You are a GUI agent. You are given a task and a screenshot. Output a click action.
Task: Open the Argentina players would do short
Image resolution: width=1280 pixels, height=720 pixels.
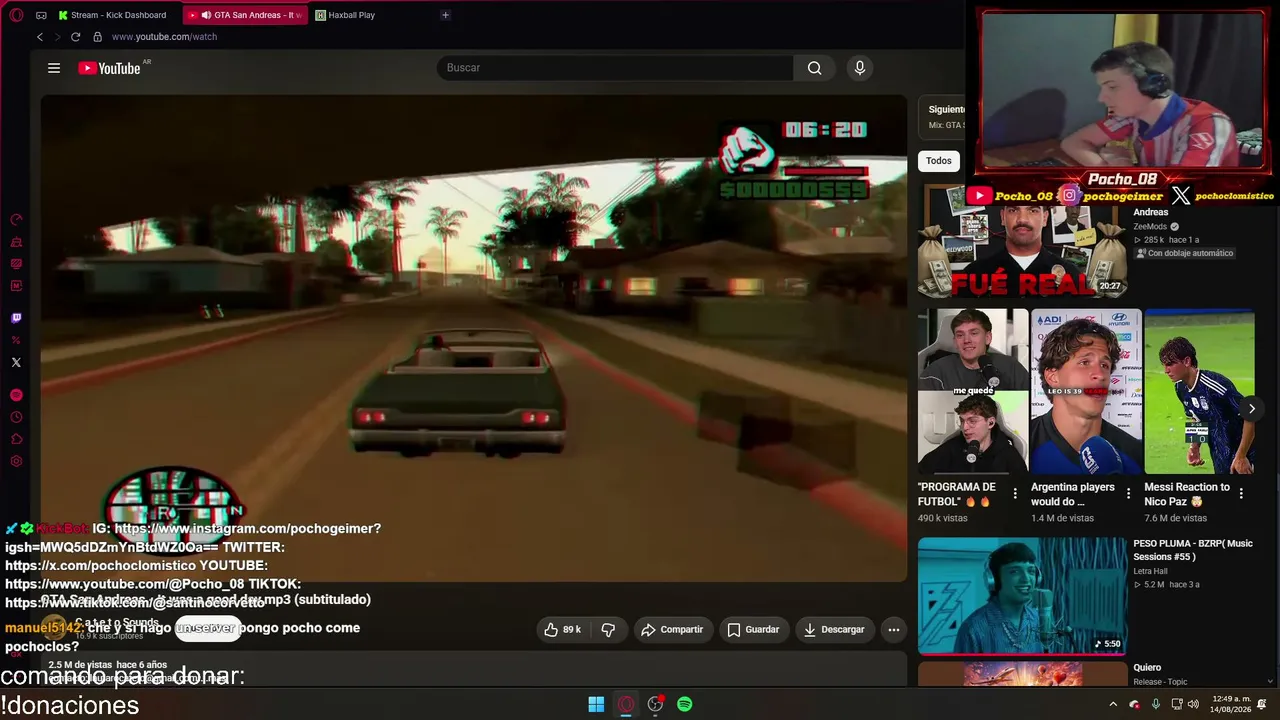[x=1086, y=391]
